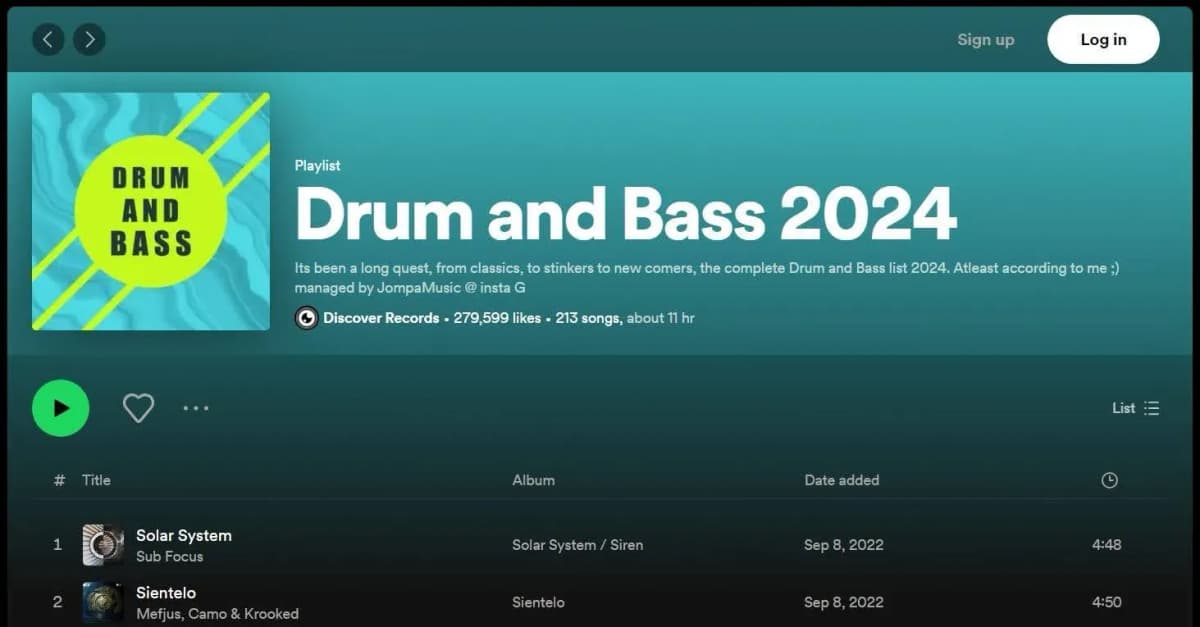Click the Date added column header
Screen dimensions: 1200x627
click(842, 480)
